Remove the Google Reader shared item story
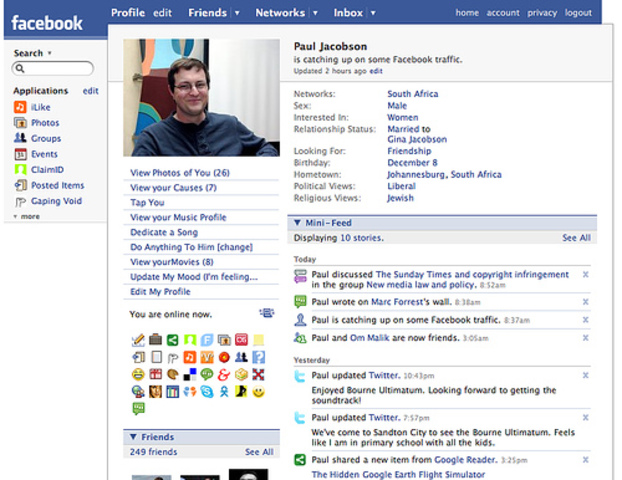622x480 pixels. (586, 460)
